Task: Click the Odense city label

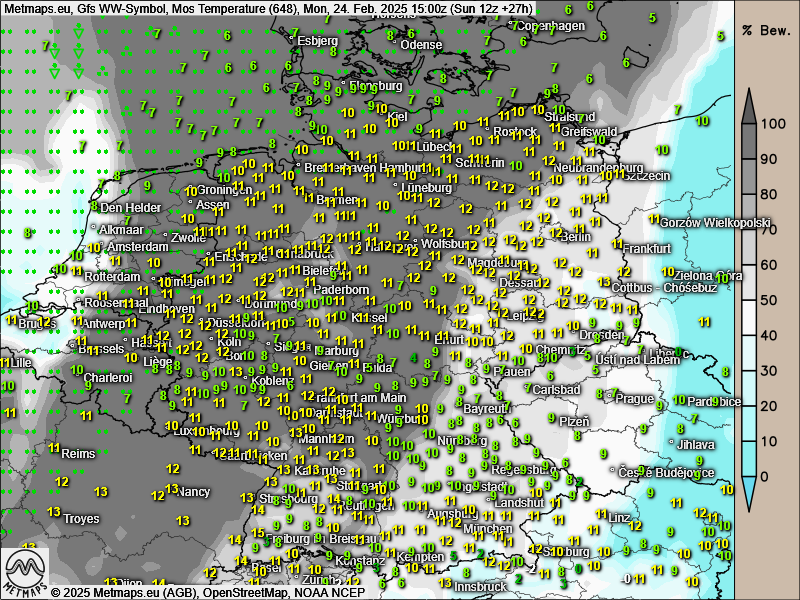Action: 421,45
